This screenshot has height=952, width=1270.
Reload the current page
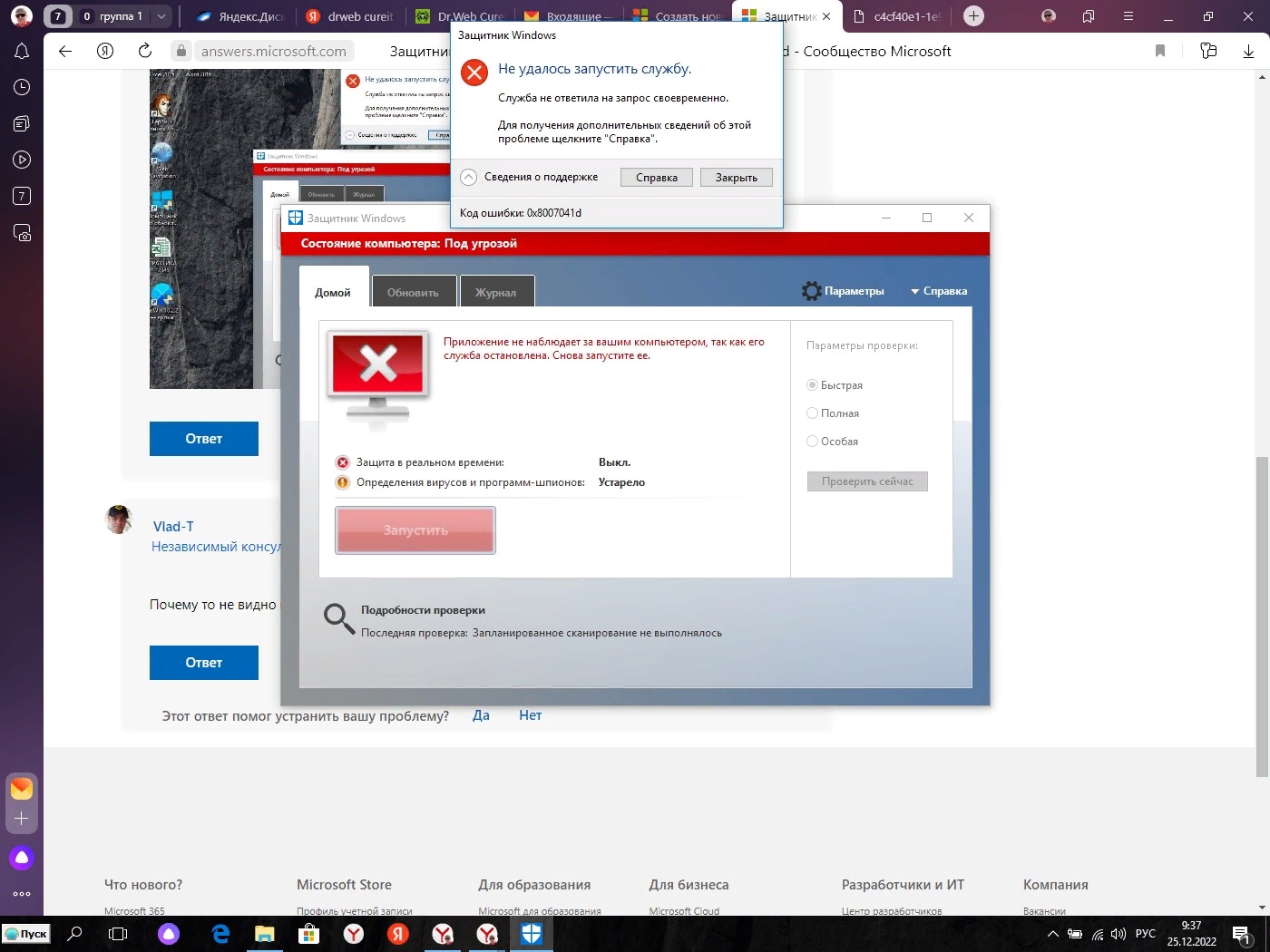[x=145, y=52]
